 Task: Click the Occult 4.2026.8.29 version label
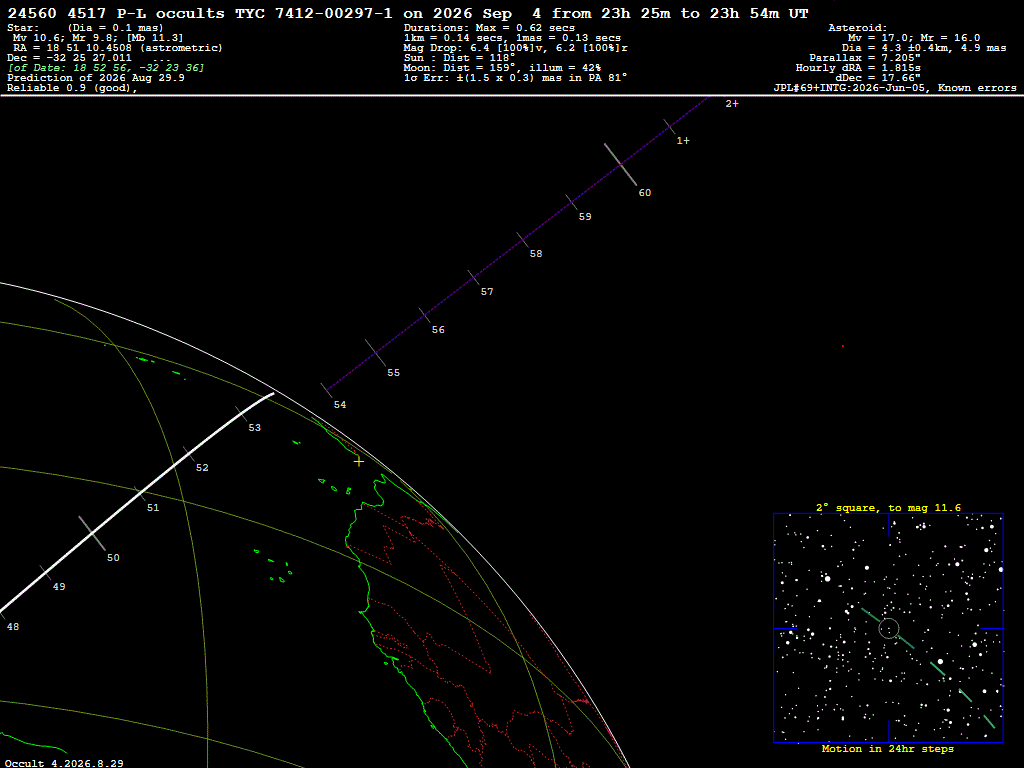64,763
